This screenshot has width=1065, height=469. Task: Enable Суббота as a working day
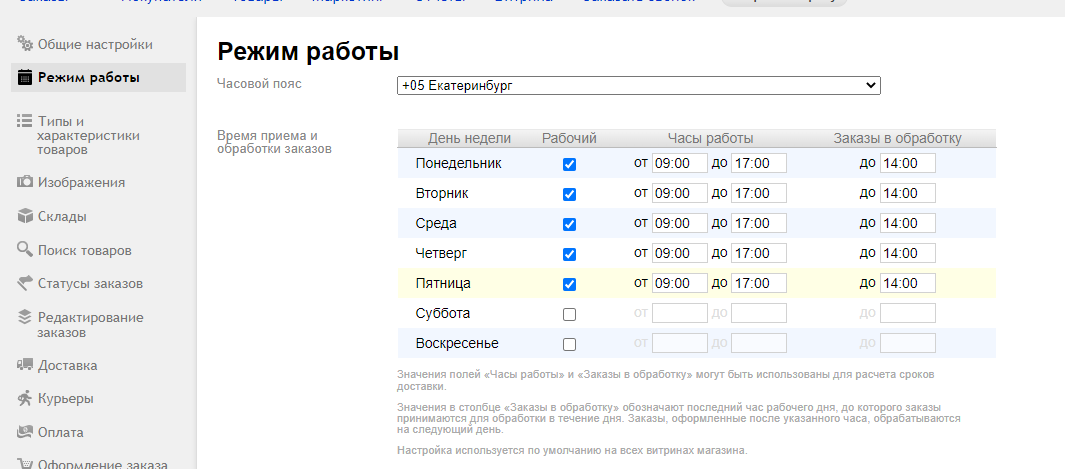(569, 314)
